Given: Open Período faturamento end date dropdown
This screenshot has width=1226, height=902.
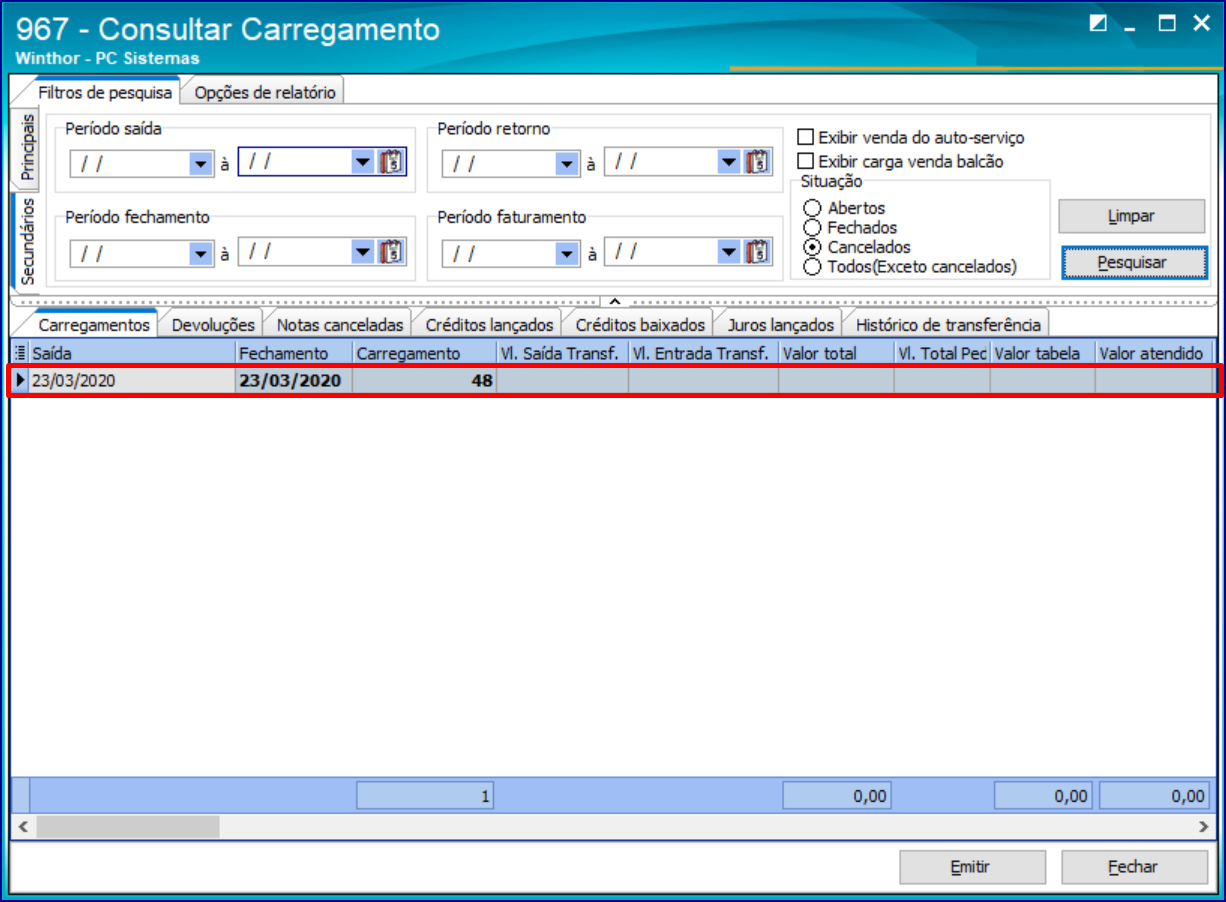Looking at the screenshot, I should 730,252.
